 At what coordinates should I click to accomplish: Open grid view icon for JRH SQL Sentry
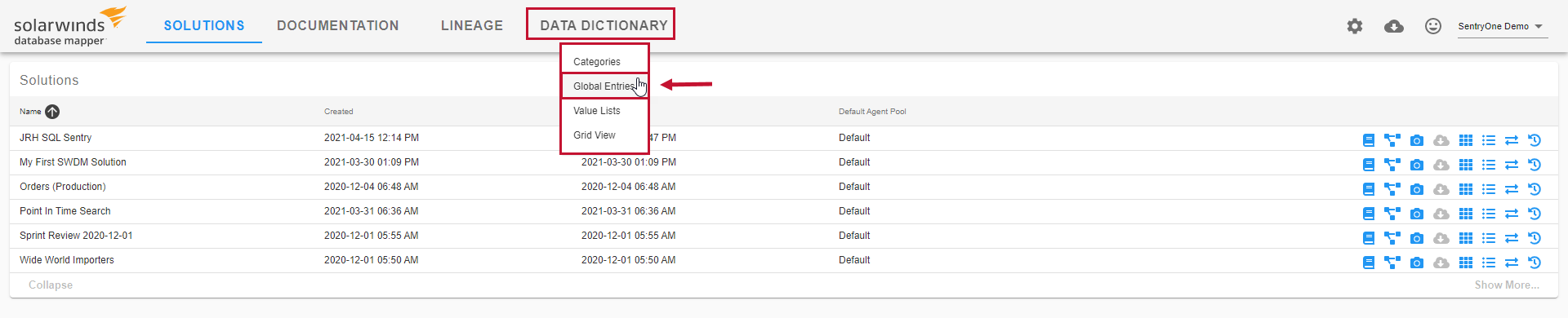pyautogui.click(x=1466, y=140)
